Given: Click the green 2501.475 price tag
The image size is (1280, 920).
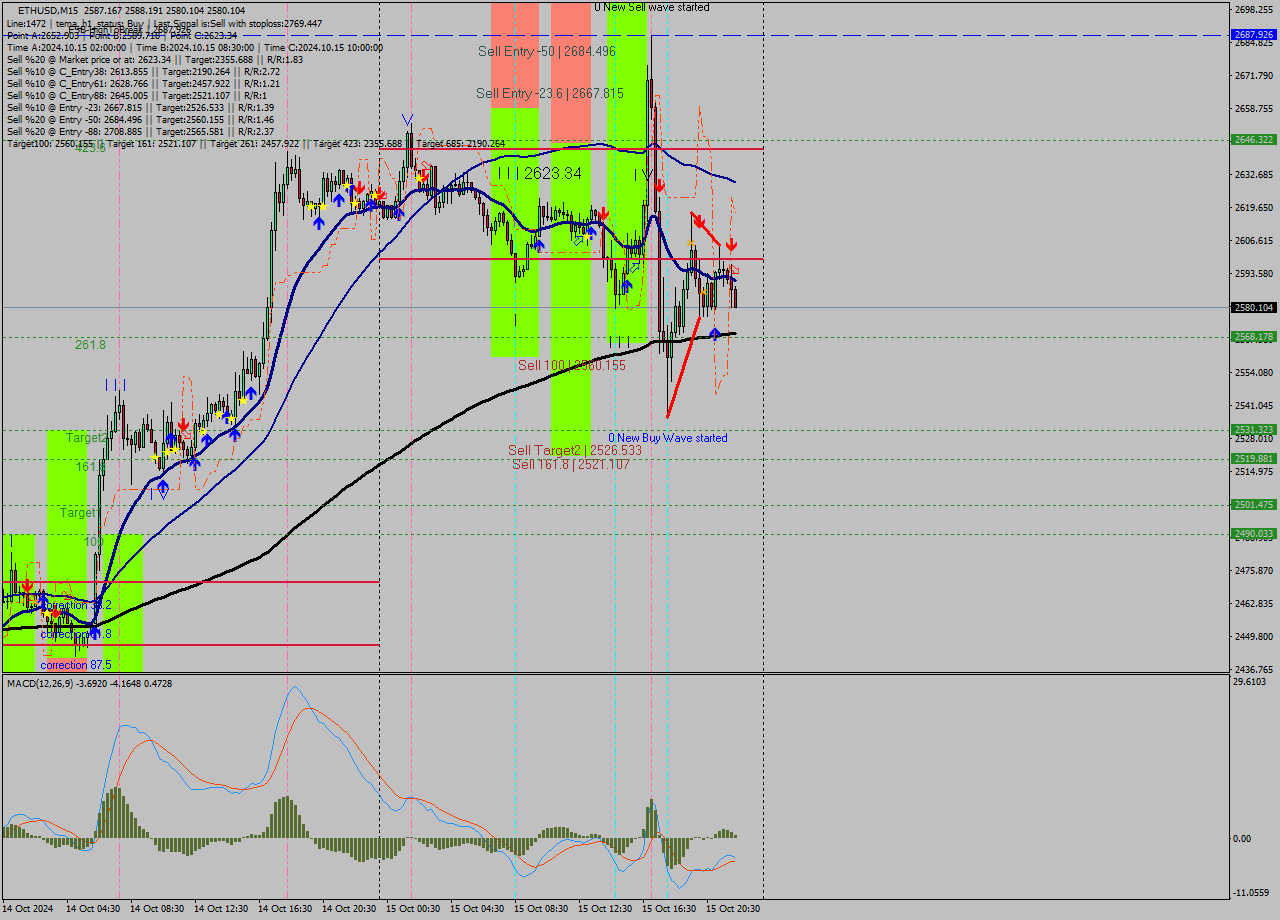Looking at the screenshot, I should [1253, 504].
